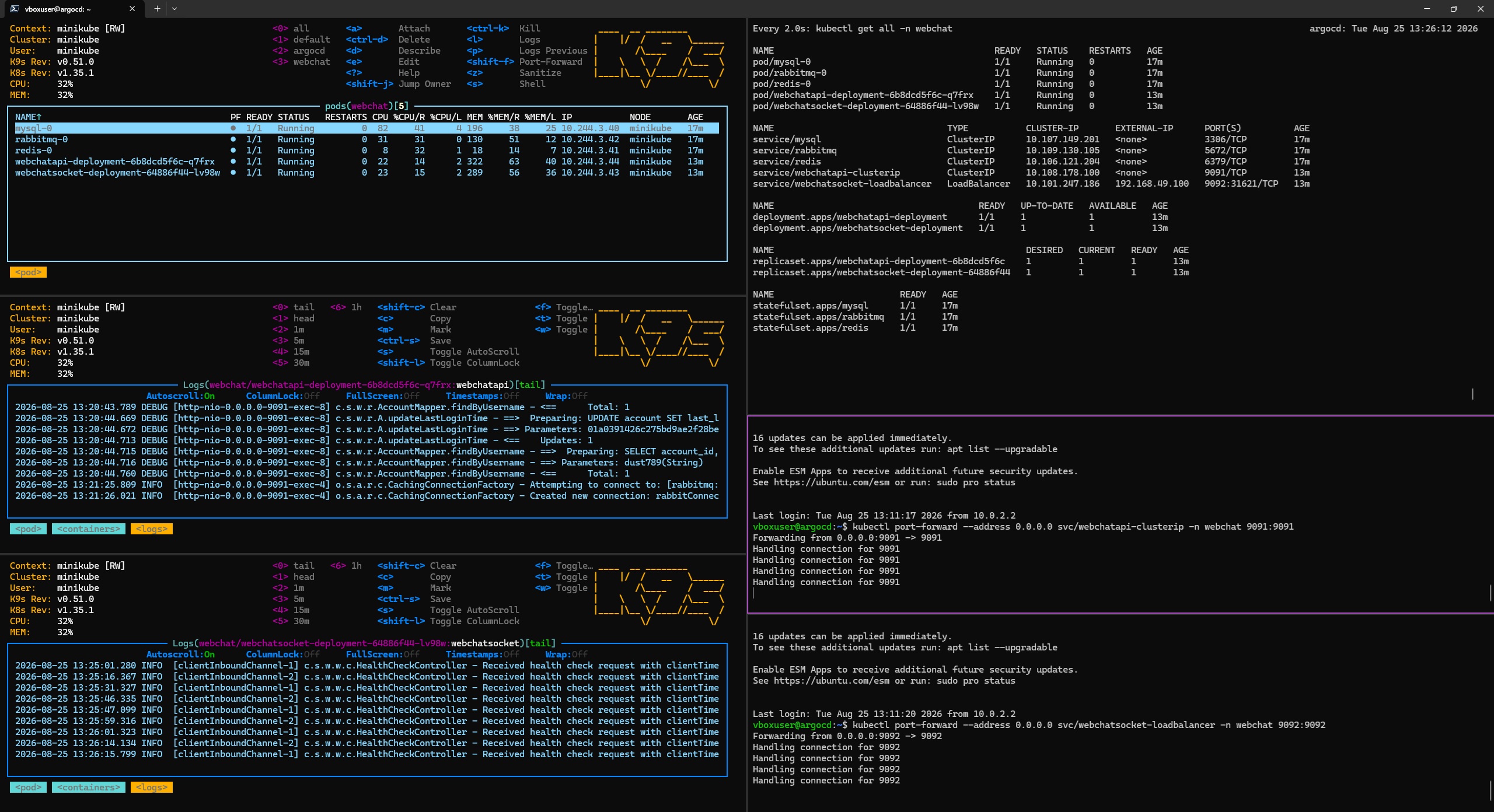Select the <1> default namespace shortcut
Screen dimensions: 1494x812
(301, 40)
